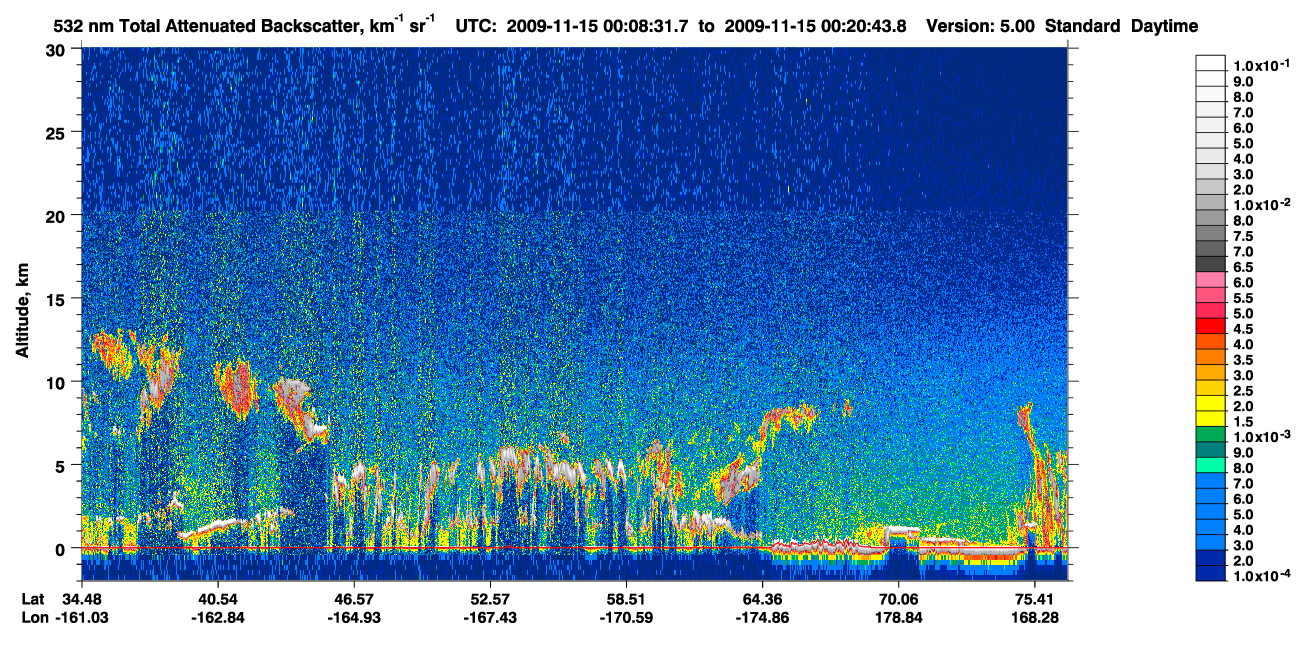Click the orange swatch beside 3.5

click(1210, 358)
